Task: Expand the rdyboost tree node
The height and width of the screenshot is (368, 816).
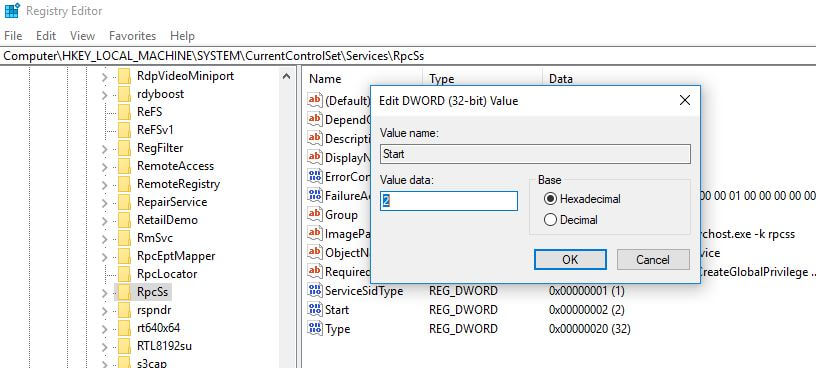Action: point(104,95)
